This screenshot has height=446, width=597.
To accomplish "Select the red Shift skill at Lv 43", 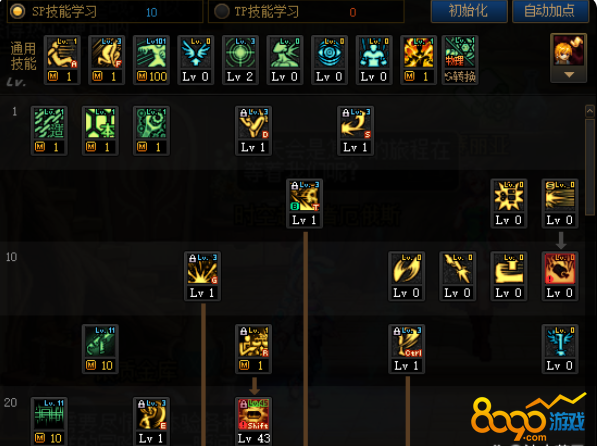I will click(x=254, y=421).
